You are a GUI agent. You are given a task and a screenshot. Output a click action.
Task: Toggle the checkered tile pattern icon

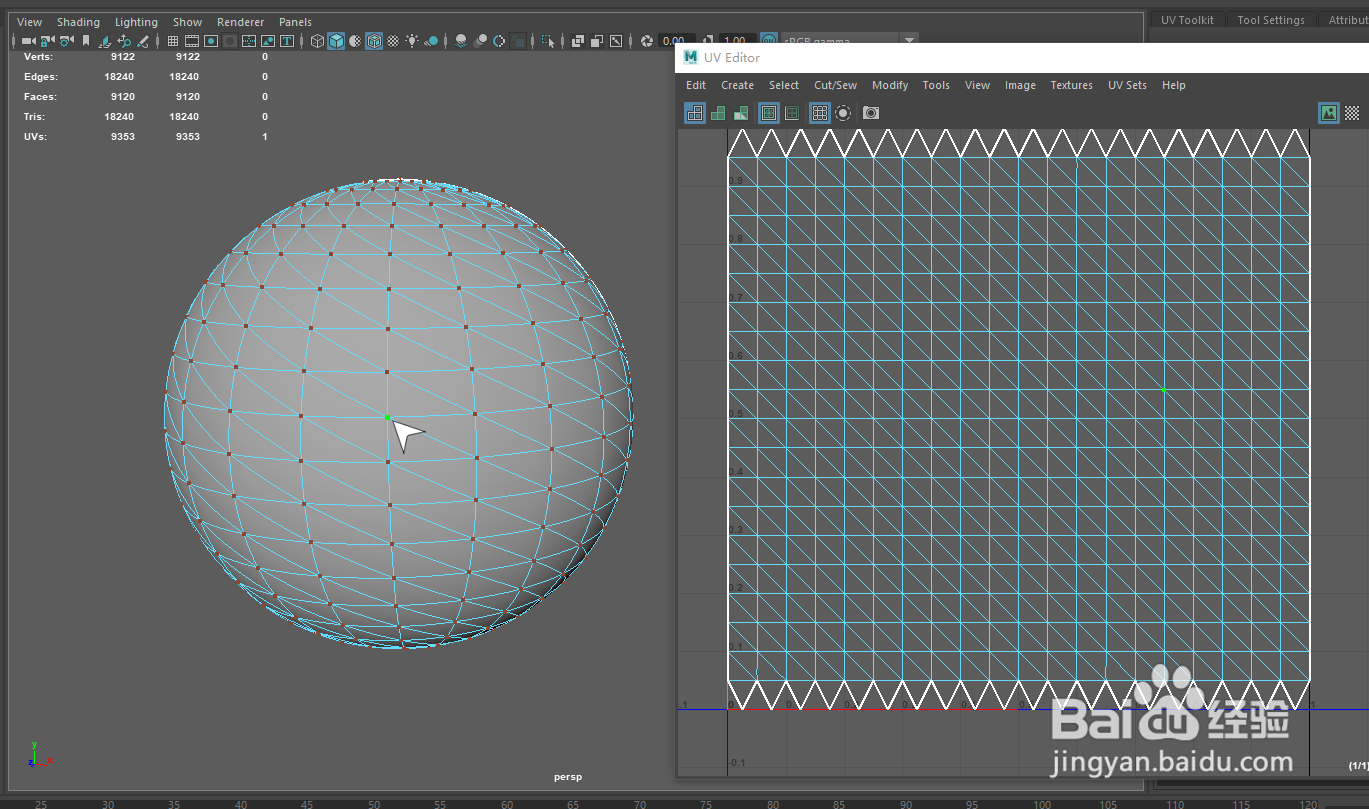[1352, 113]
